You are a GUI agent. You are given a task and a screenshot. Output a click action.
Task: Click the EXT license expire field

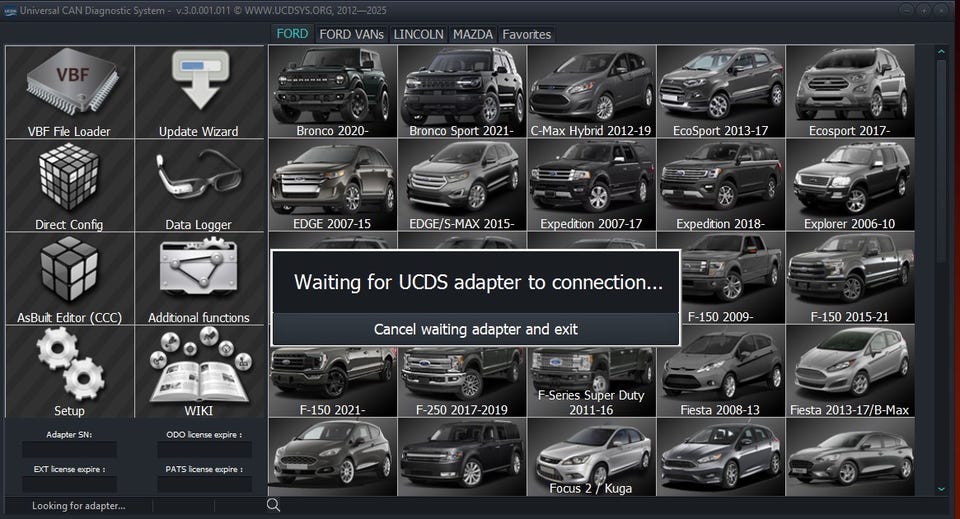point(69,484)
